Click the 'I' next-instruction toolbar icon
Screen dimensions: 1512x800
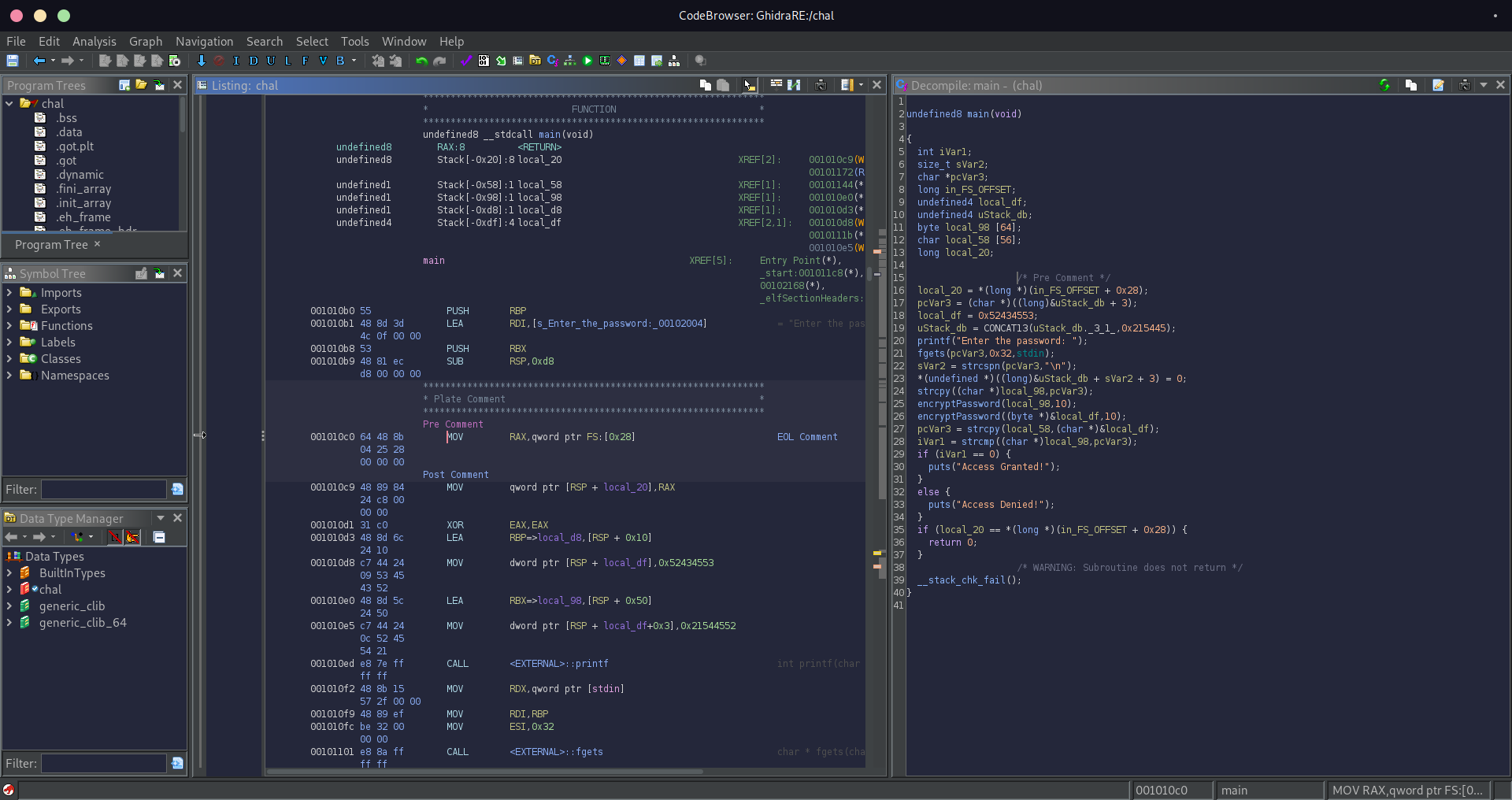point(236,61)
